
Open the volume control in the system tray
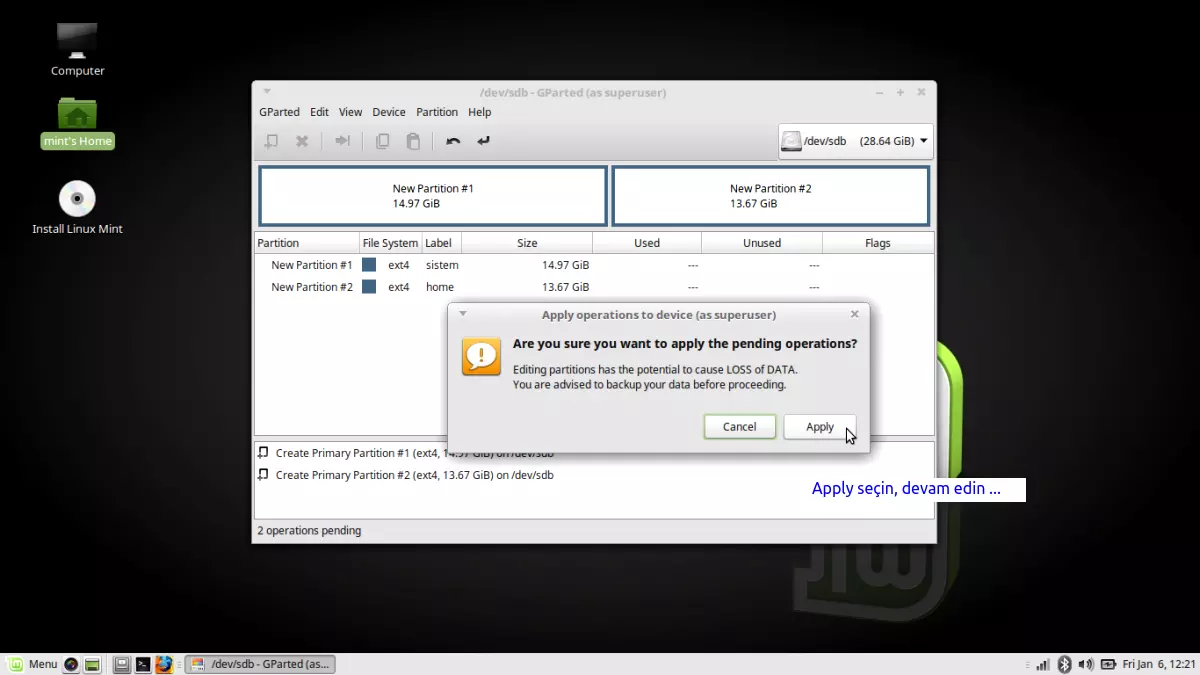pyautogui.click(x=1086, y=663)
